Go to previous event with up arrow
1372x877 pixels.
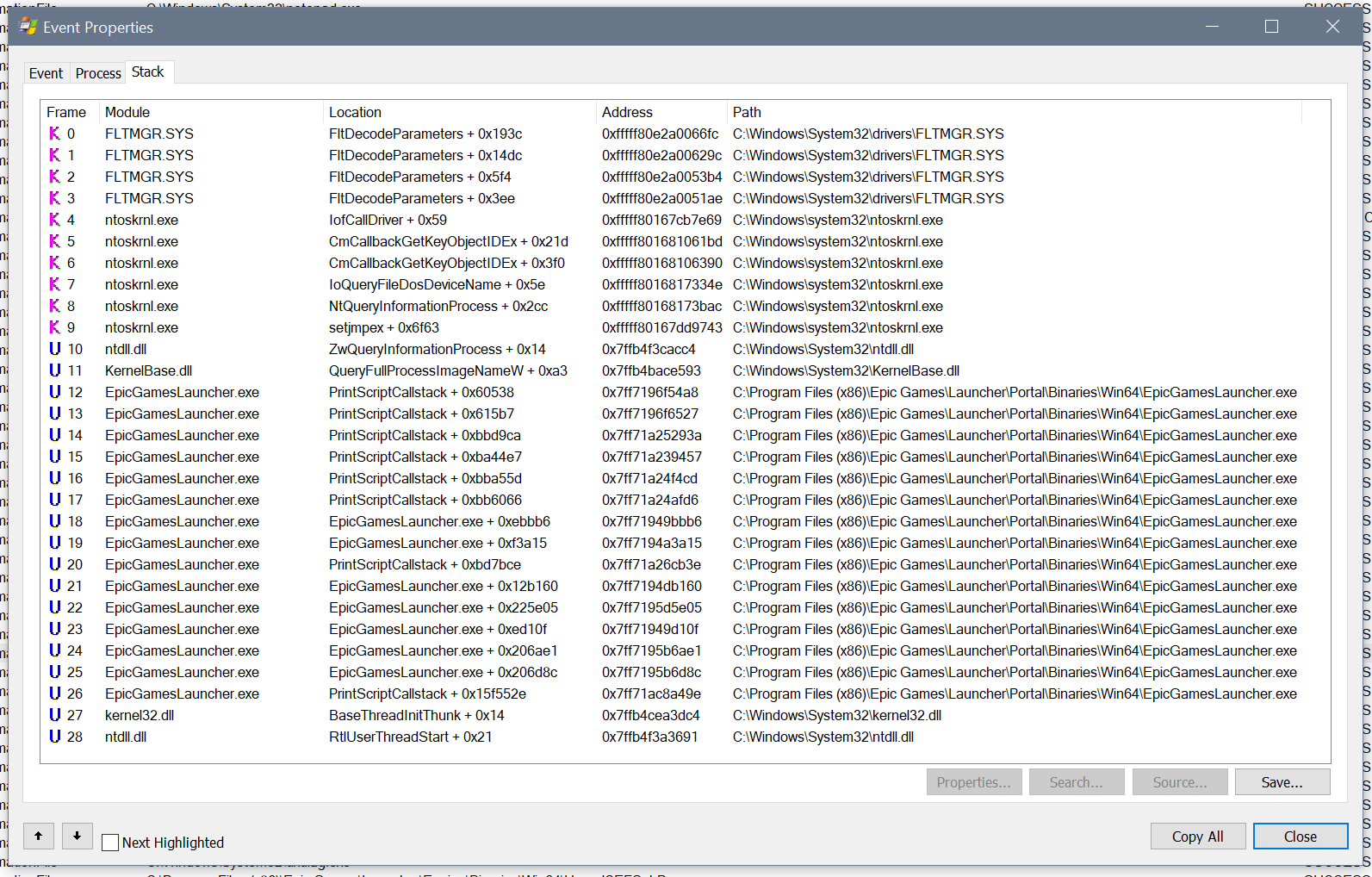click(39, 836)
